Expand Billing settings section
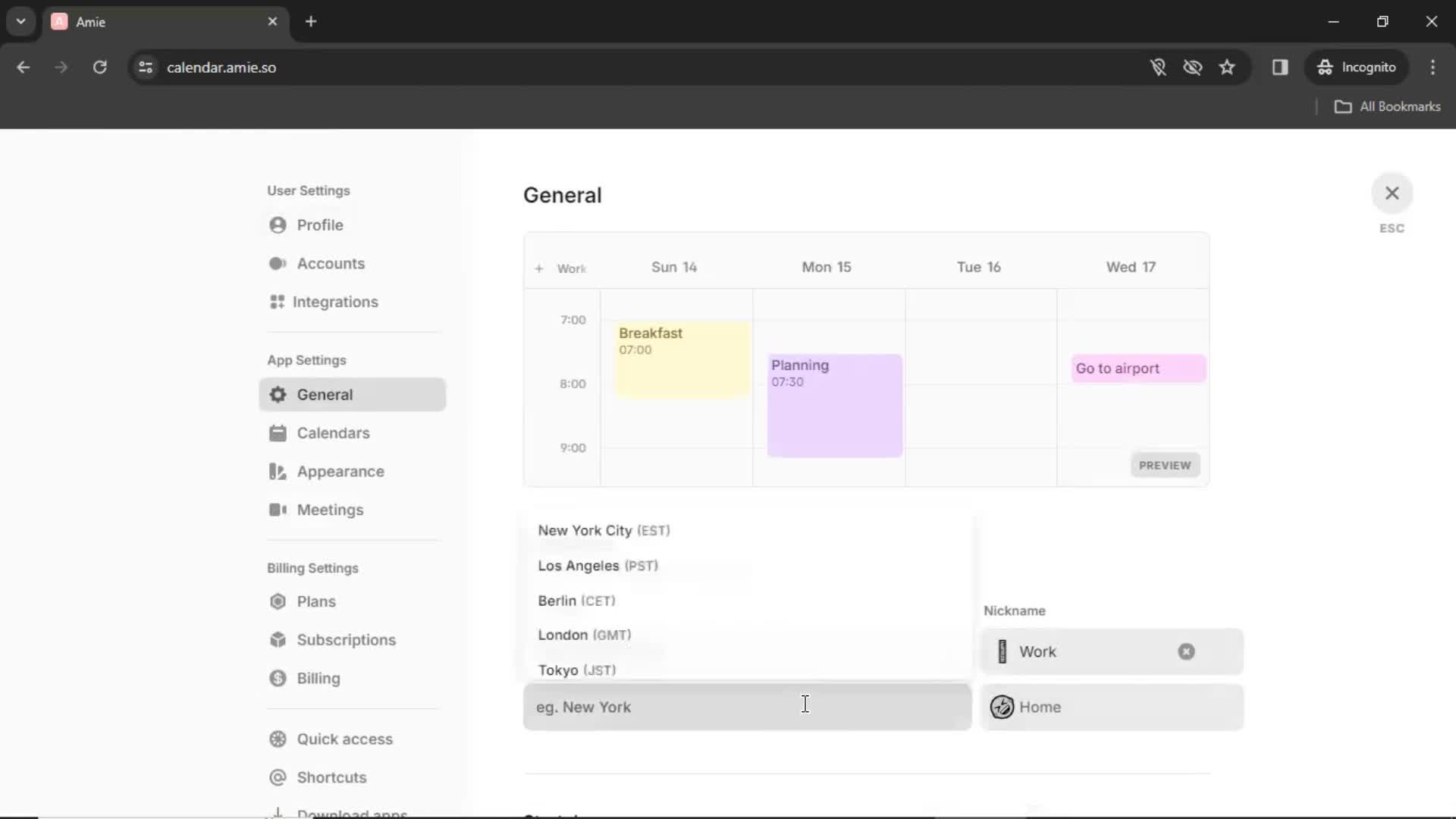 (313, 568)
